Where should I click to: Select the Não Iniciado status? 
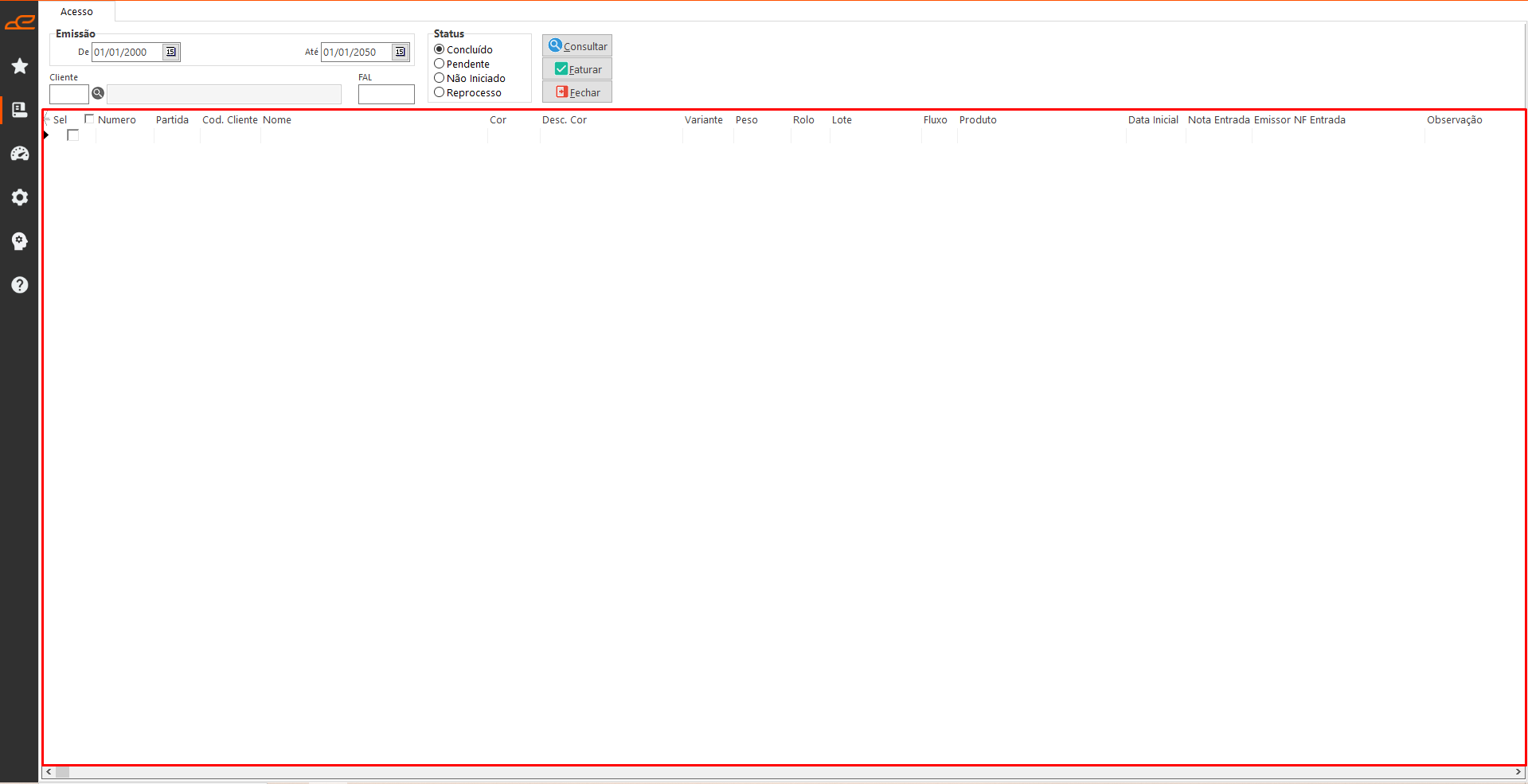pyautogui.click(x=439, y=78)
